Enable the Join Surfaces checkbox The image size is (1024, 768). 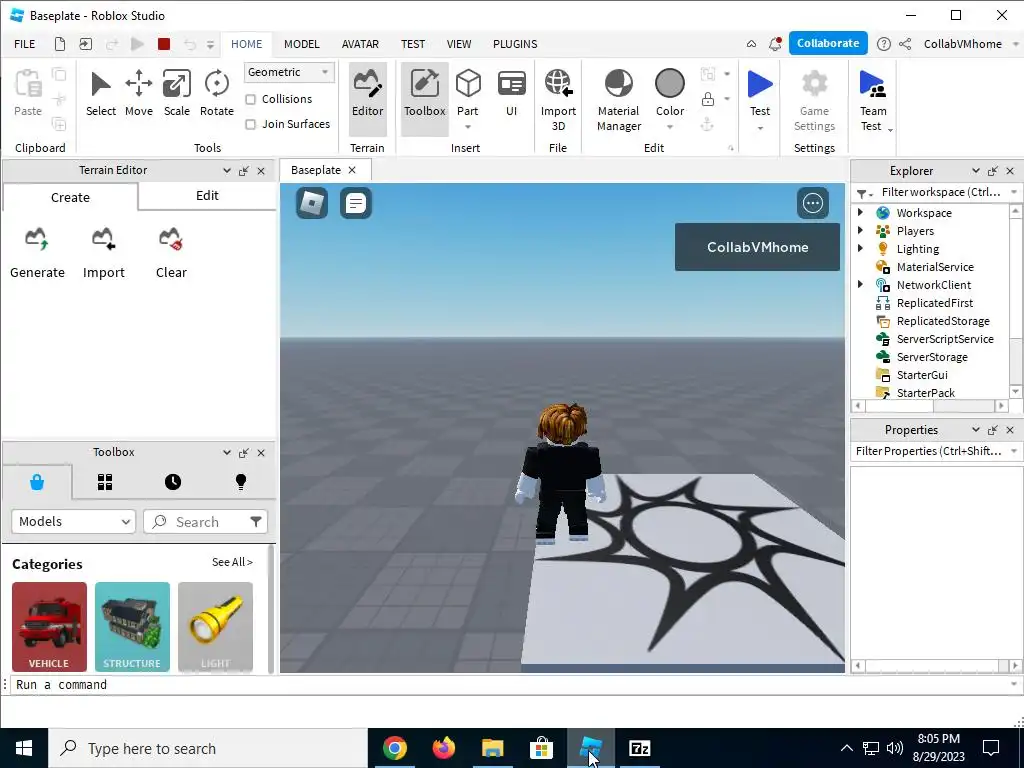[250, 124]
